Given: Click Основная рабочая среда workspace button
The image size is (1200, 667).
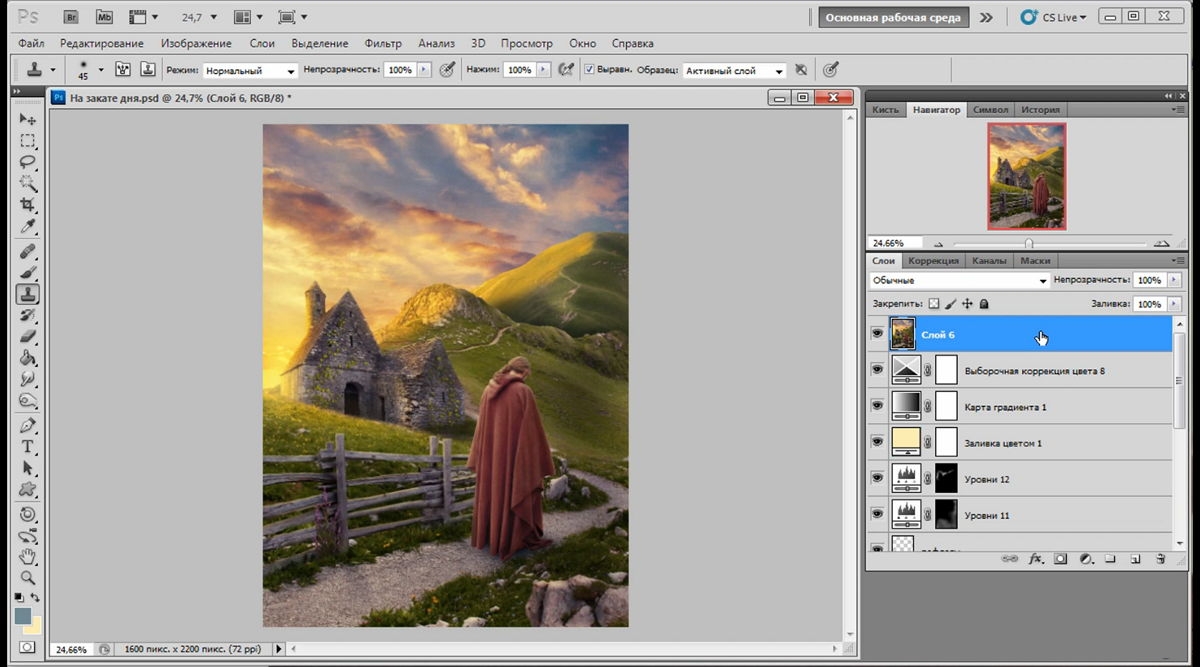Looking at the screenshot, I should click(893, 17).
